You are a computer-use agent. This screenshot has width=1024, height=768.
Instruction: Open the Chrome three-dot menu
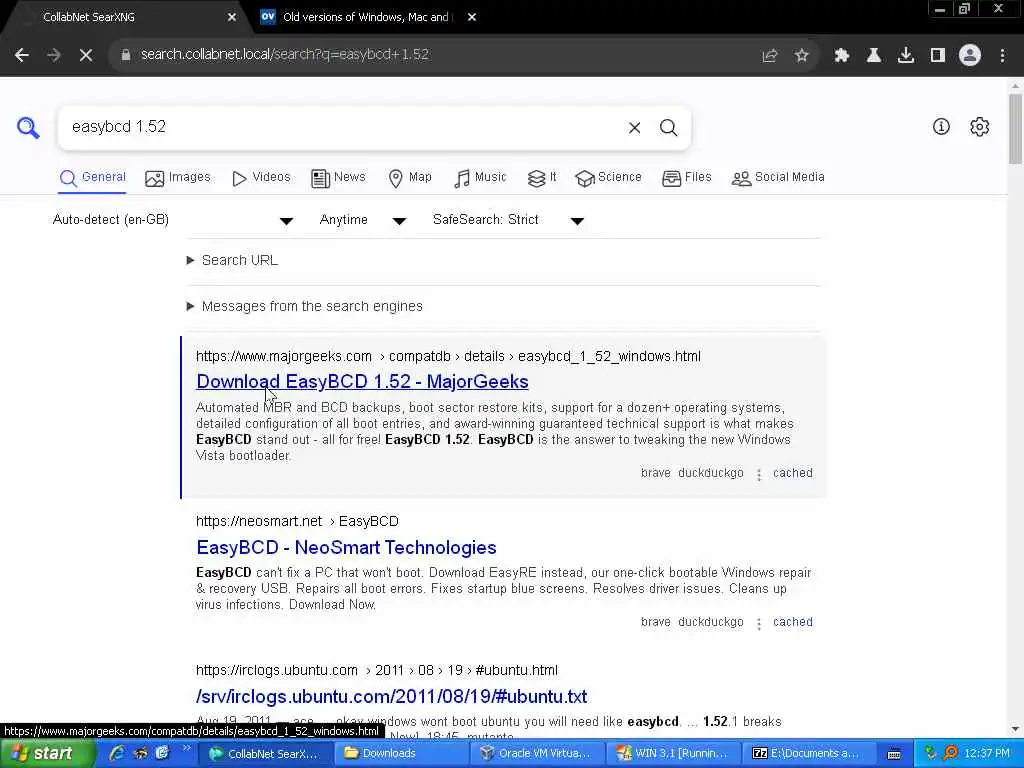point(1002,56)
